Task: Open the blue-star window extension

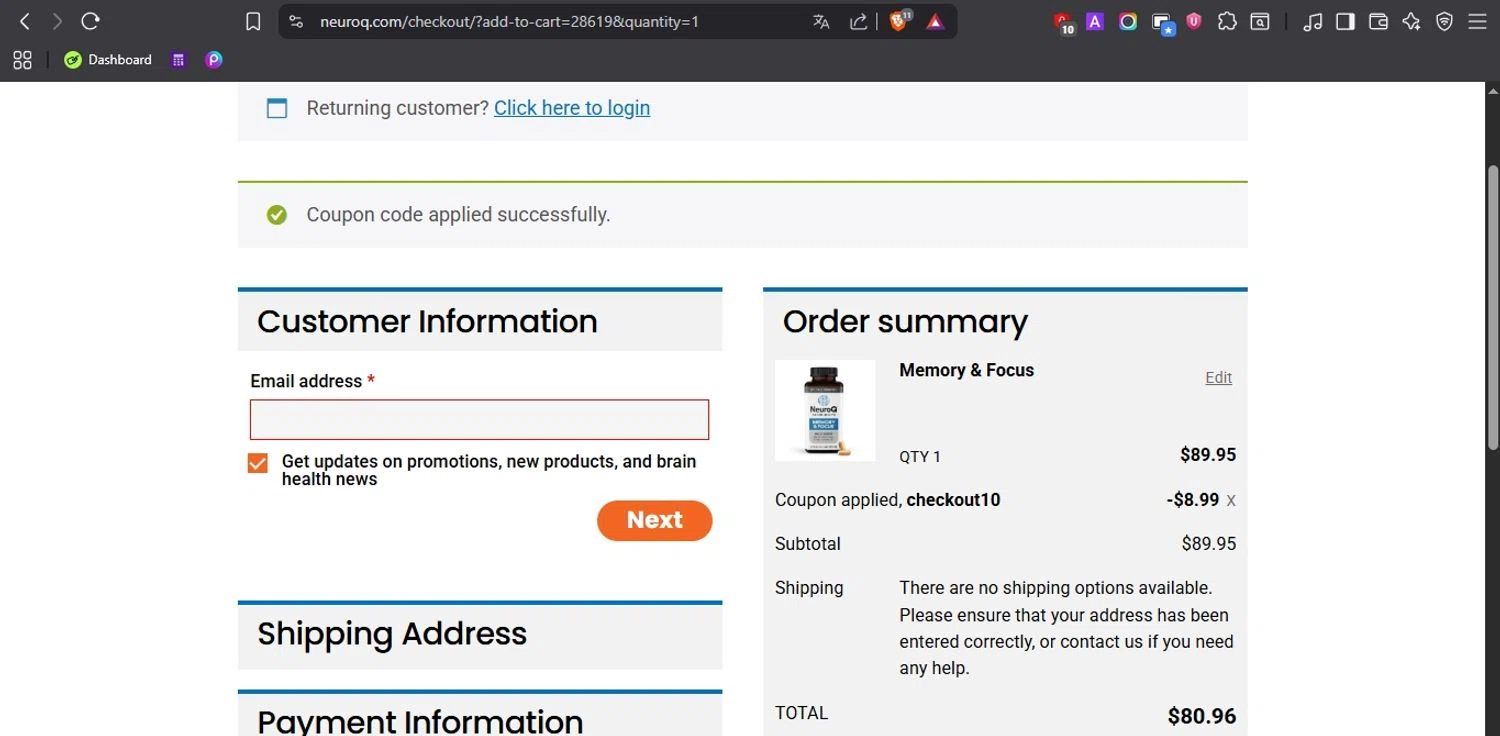Action: [x=1162, y=23]
